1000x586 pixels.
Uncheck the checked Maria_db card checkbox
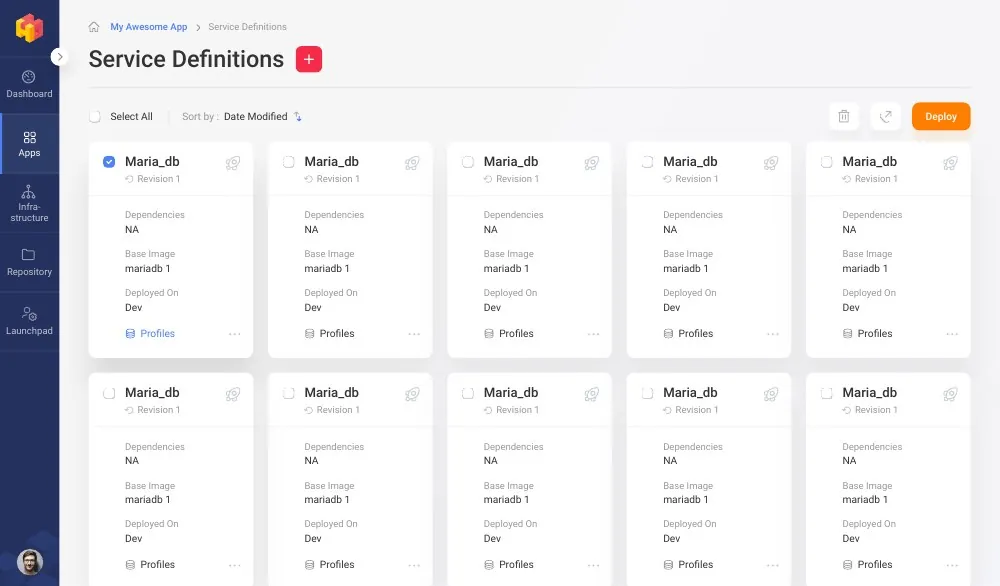(109, 162)
